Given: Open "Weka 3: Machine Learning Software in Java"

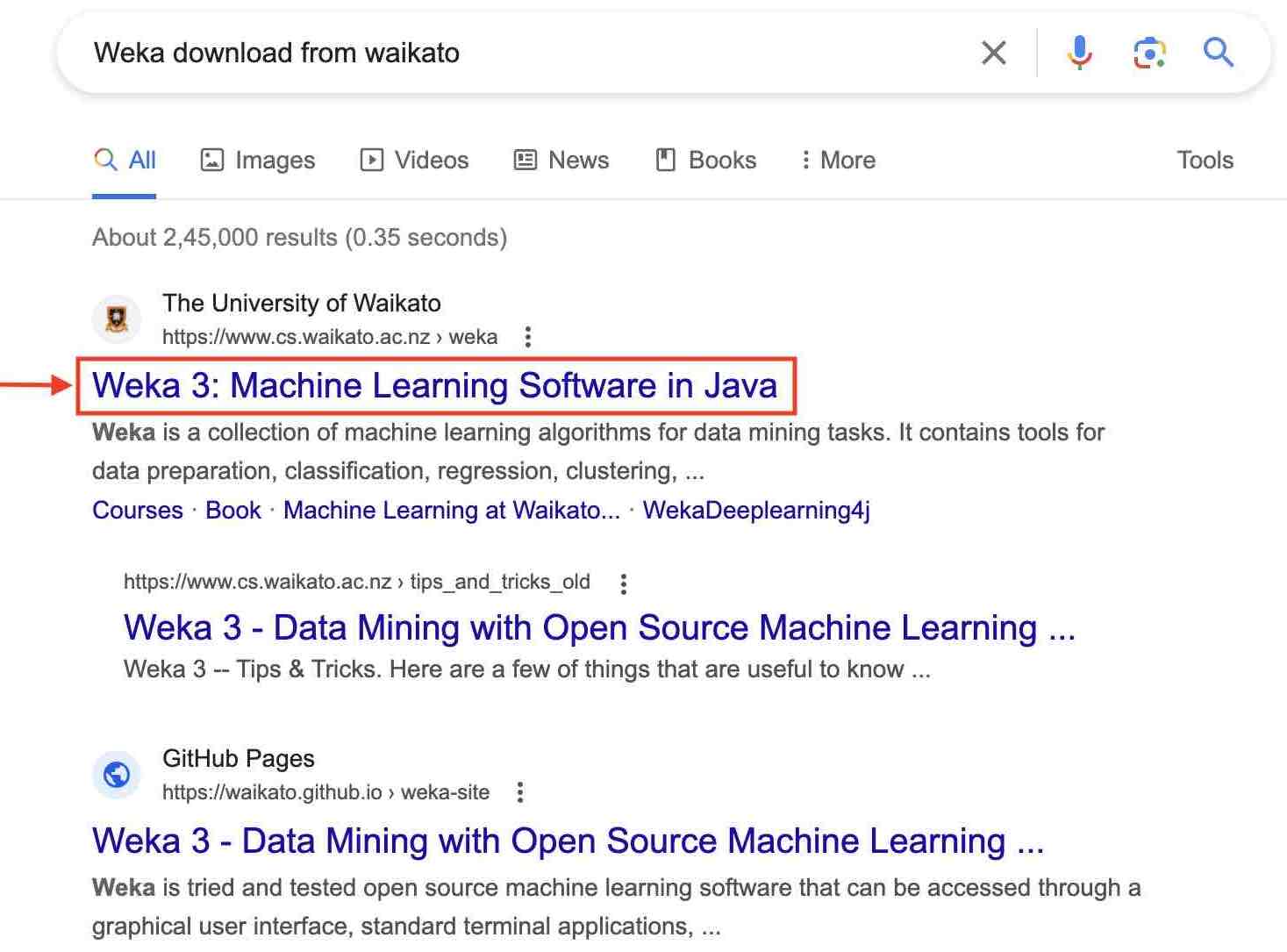Looking at the screenshot, I should (x=435, y=385).
